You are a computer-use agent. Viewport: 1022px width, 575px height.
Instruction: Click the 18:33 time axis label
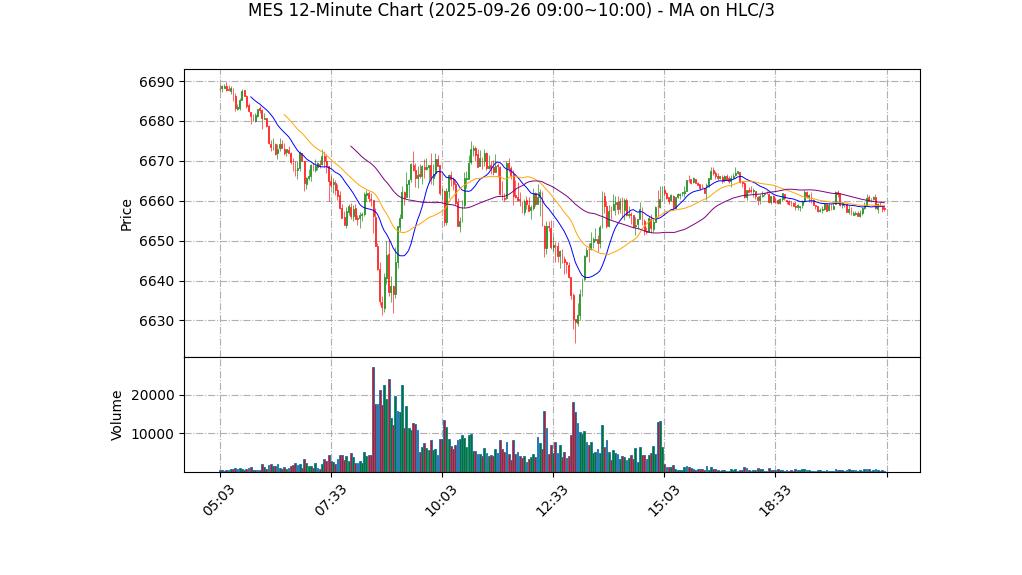coord(774,501)
